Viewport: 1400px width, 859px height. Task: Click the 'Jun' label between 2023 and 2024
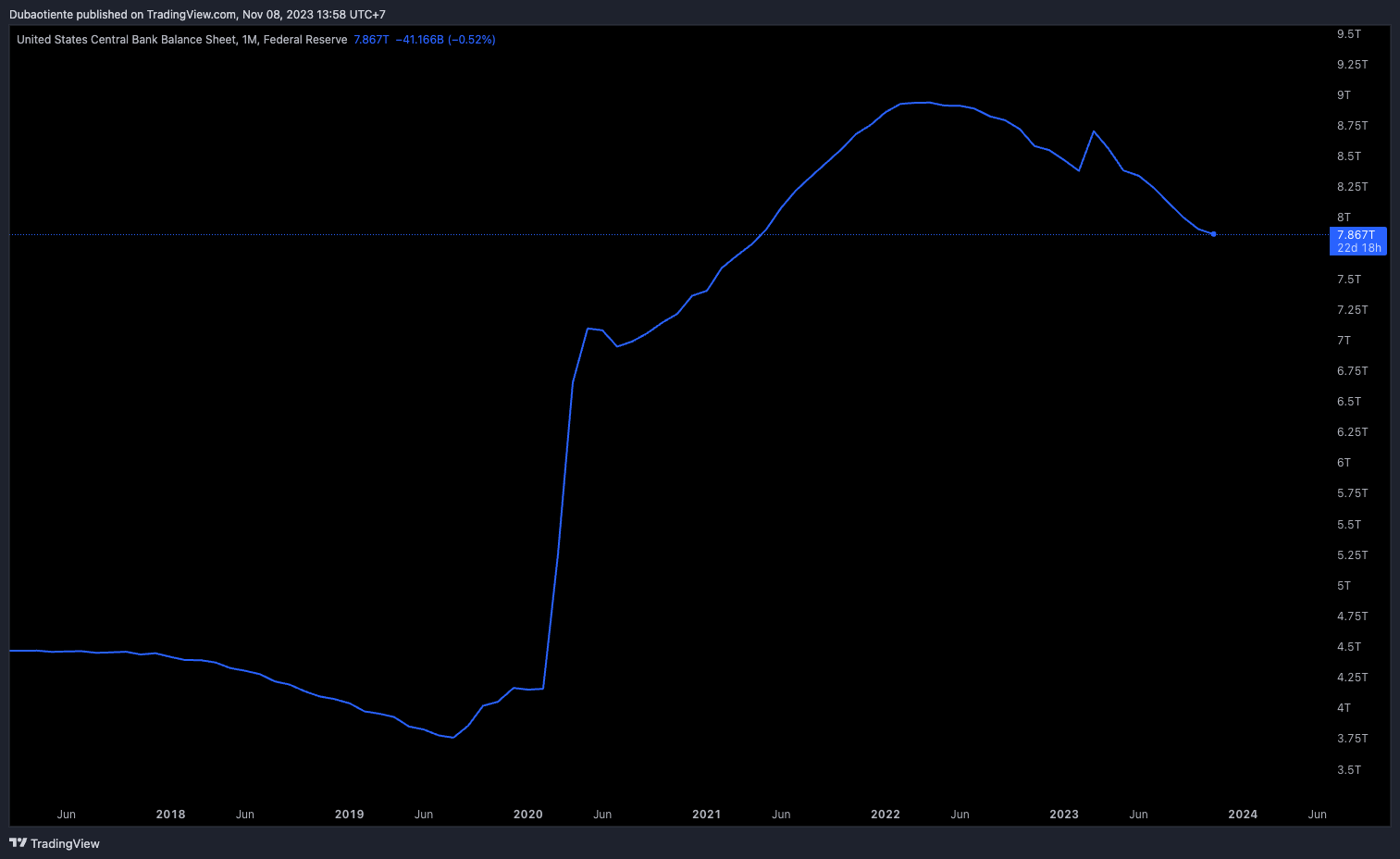[1138, 815]
